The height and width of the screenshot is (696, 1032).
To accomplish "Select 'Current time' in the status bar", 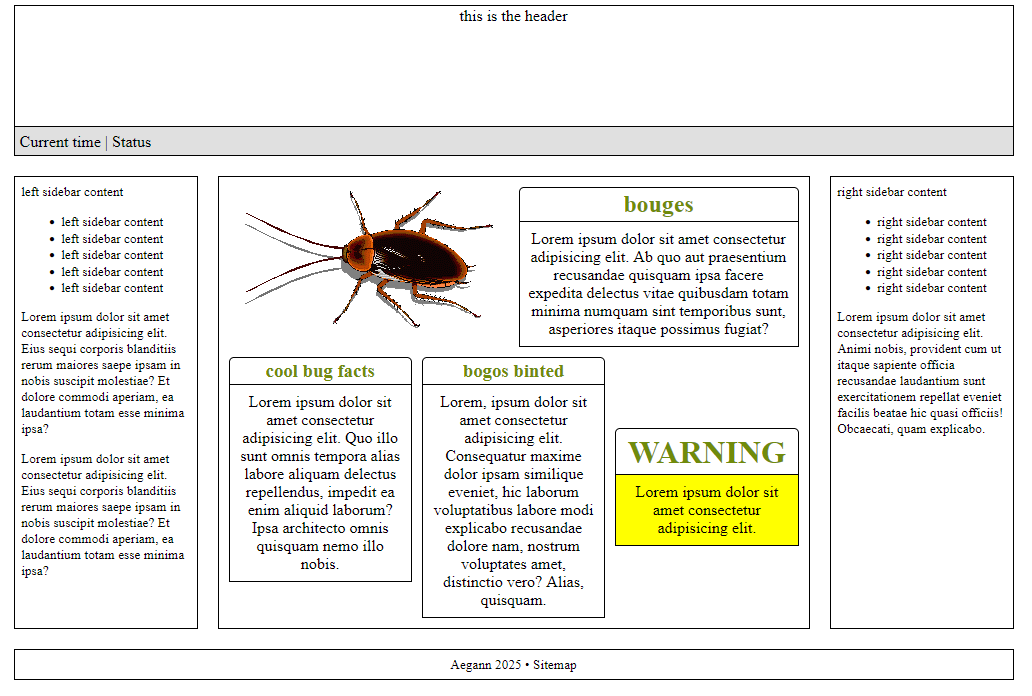I will pyautogui.click(x=60, y=142).
